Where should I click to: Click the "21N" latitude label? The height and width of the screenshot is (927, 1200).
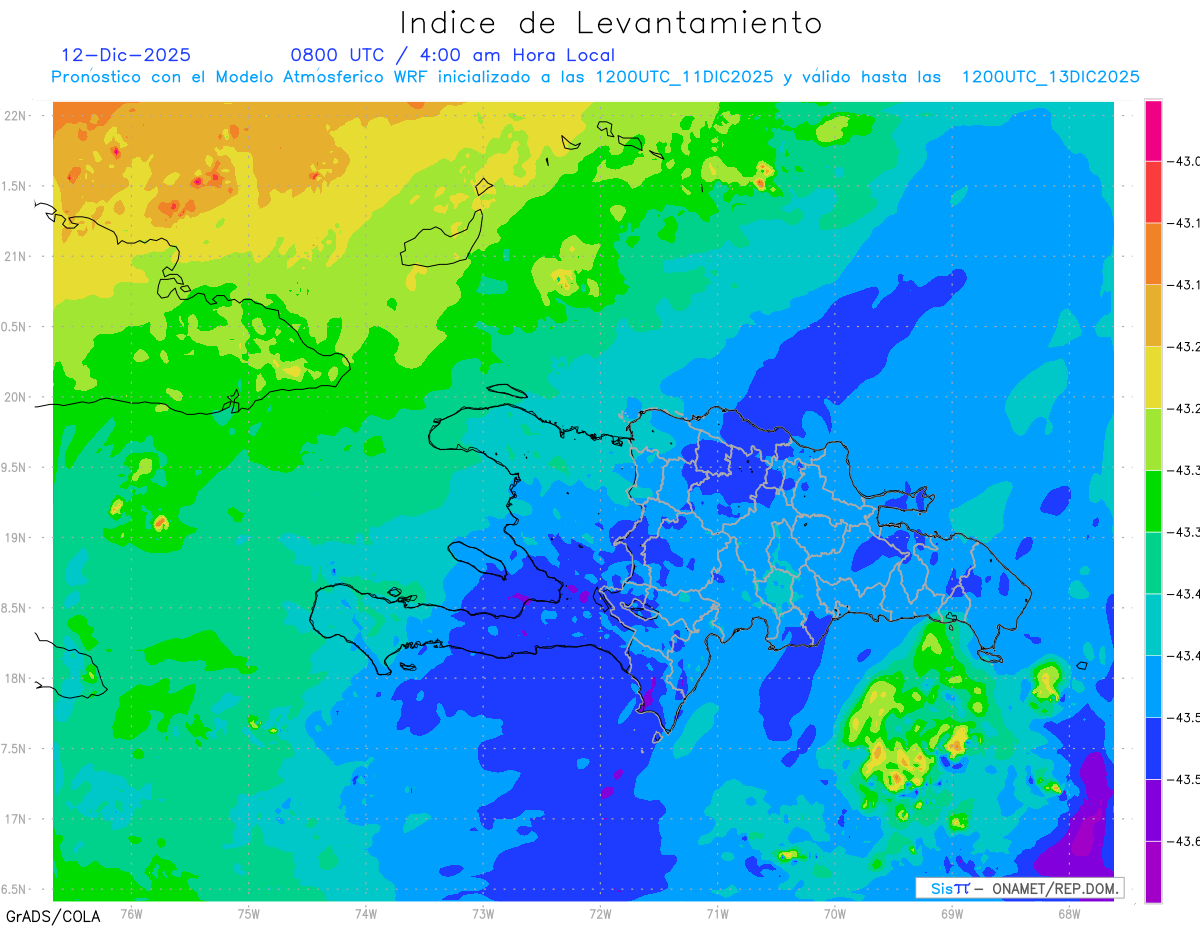click(15, 256)
